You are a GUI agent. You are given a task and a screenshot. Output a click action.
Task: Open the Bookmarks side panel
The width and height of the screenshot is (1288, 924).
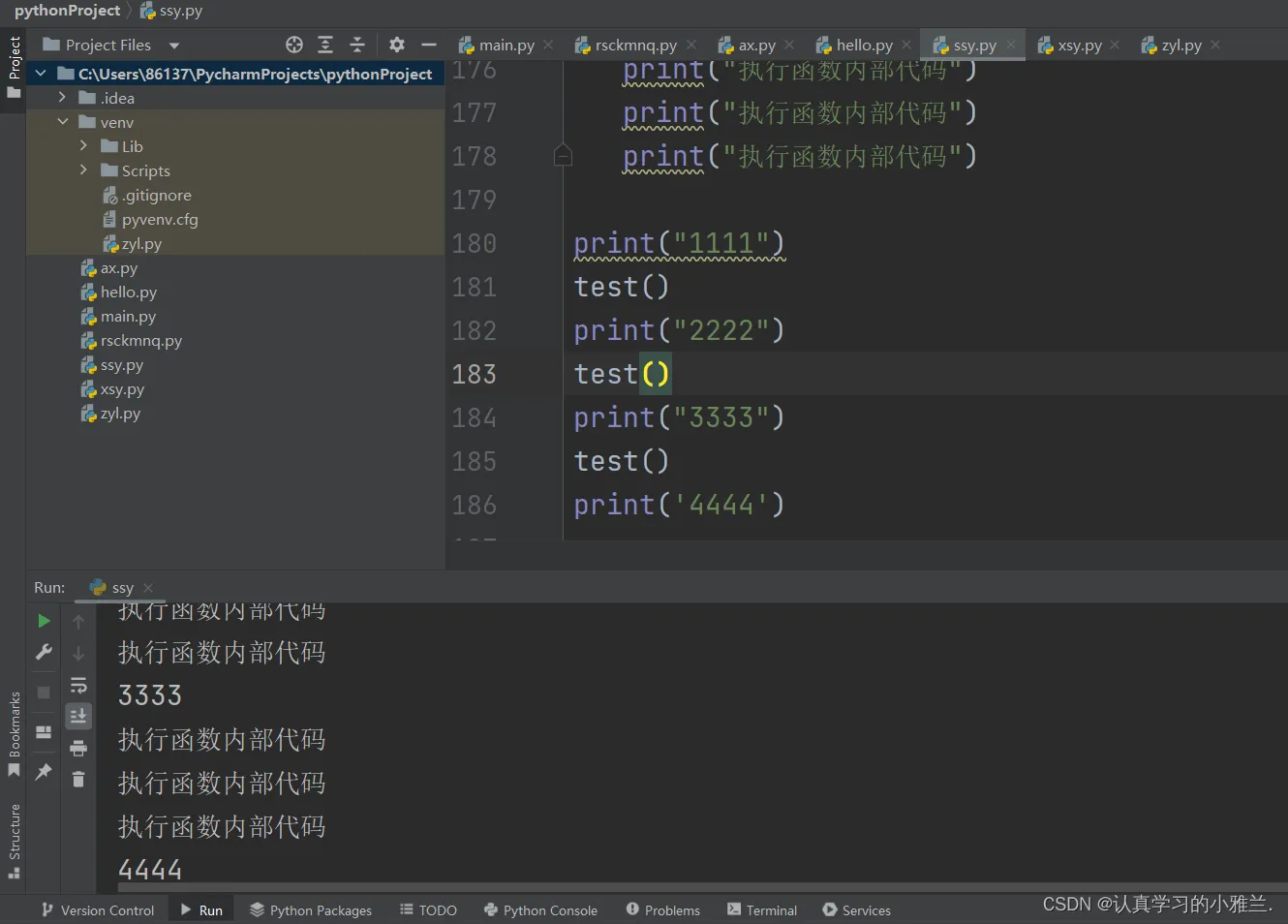point(14,734)
